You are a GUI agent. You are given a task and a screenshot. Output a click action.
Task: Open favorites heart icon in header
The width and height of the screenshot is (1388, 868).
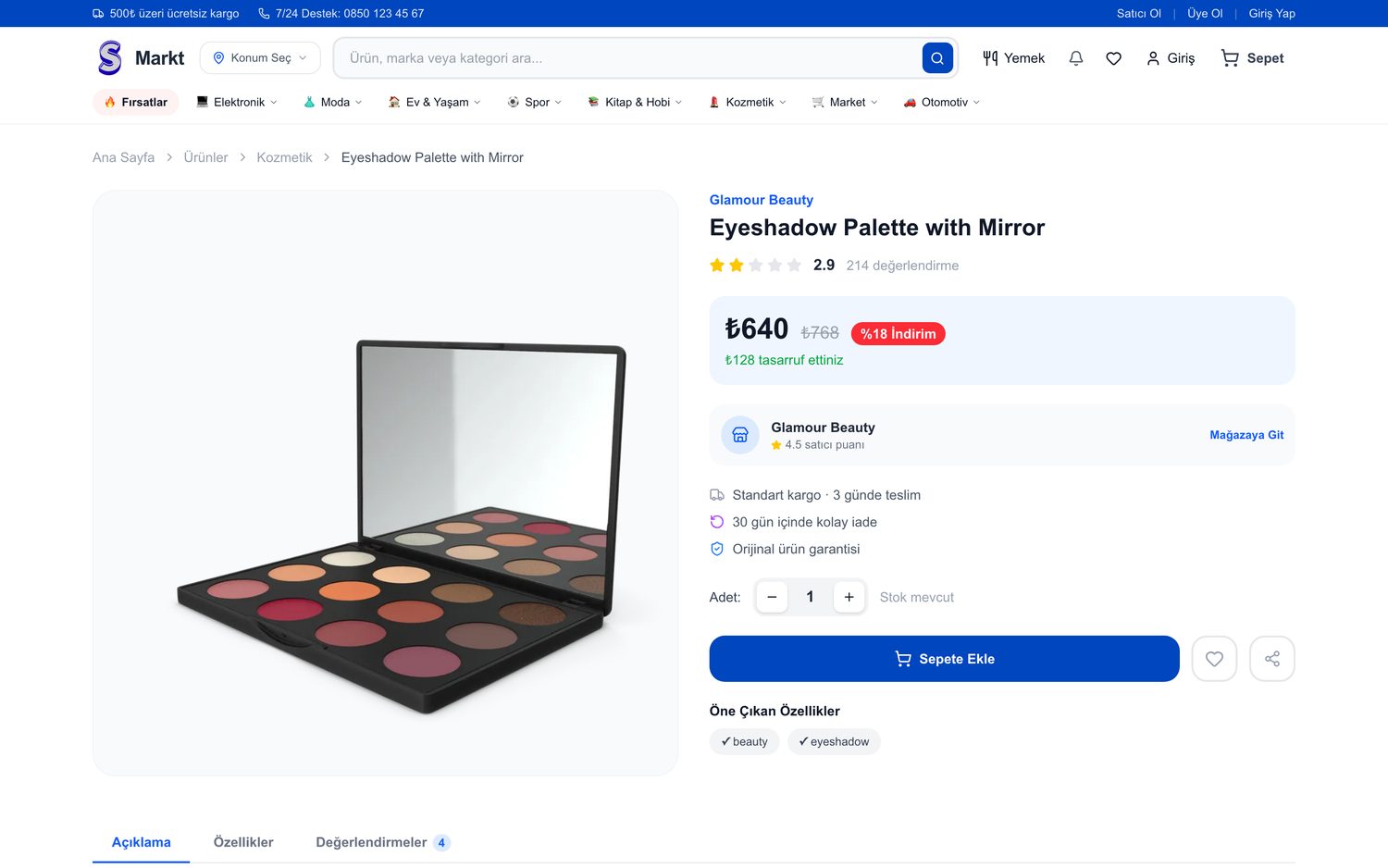coord(1113,58)
